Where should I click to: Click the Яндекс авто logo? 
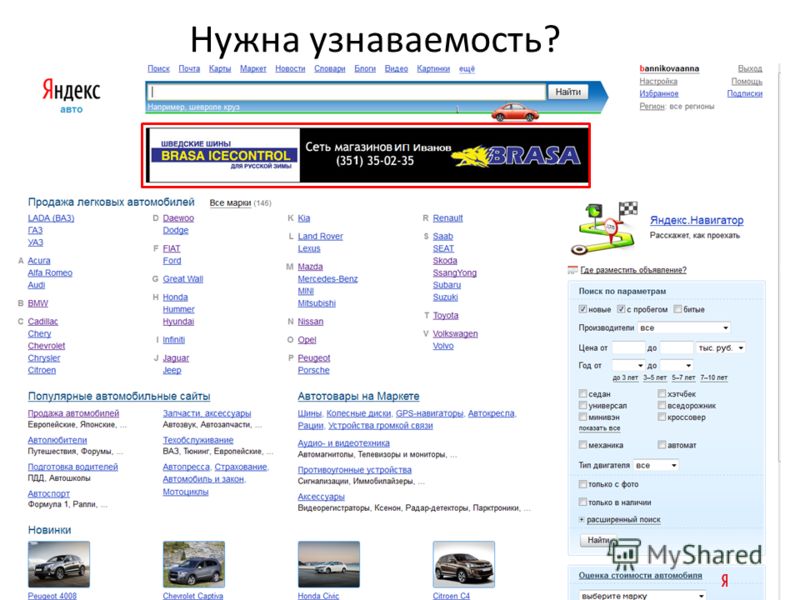(71, 95)
